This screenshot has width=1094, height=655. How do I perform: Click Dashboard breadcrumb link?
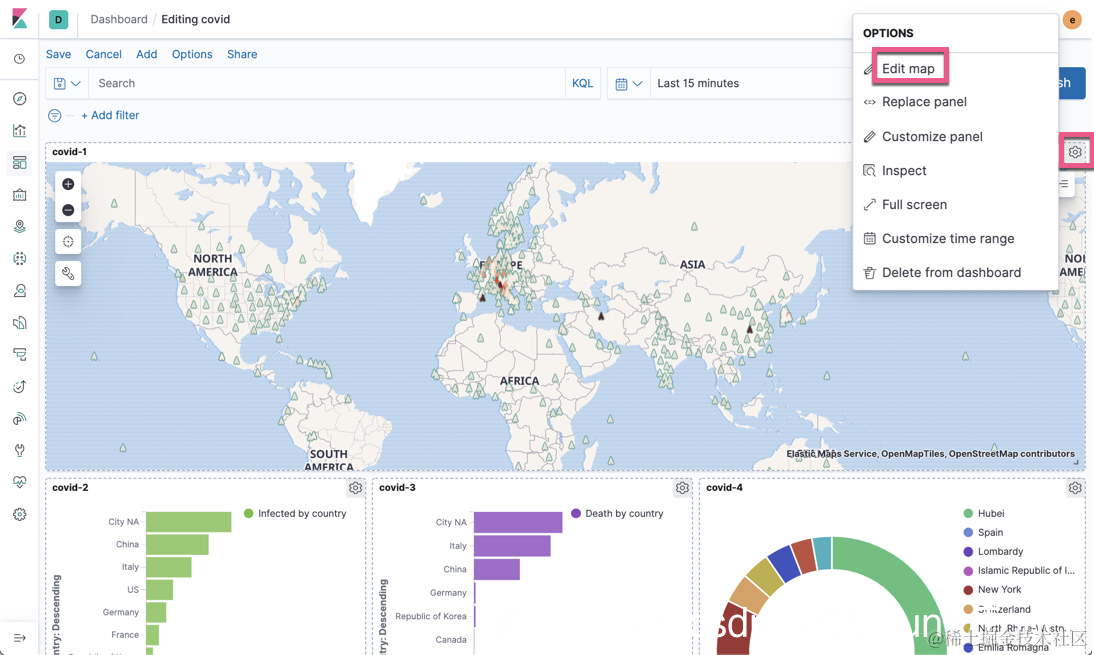pos(119,20)
